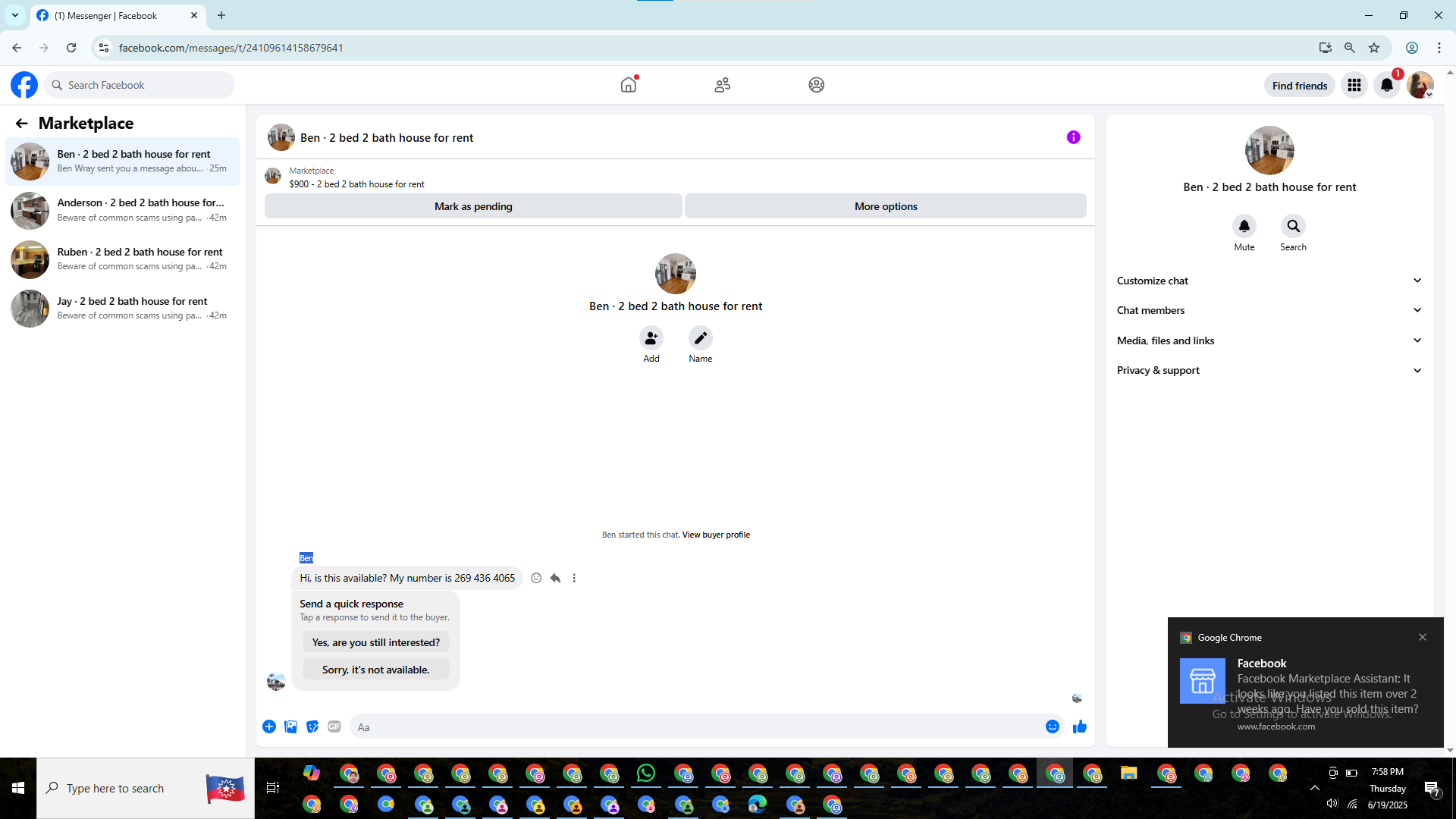Send quick response 'Sorry, it's not available.'

(x=376, y=670)
